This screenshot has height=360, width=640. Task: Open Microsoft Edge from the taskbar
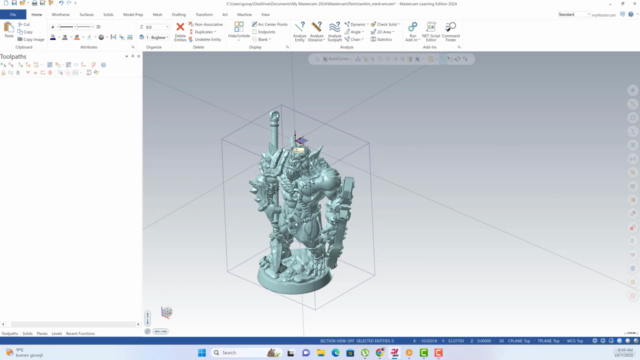pyautogui.click(x=336, y=353)
